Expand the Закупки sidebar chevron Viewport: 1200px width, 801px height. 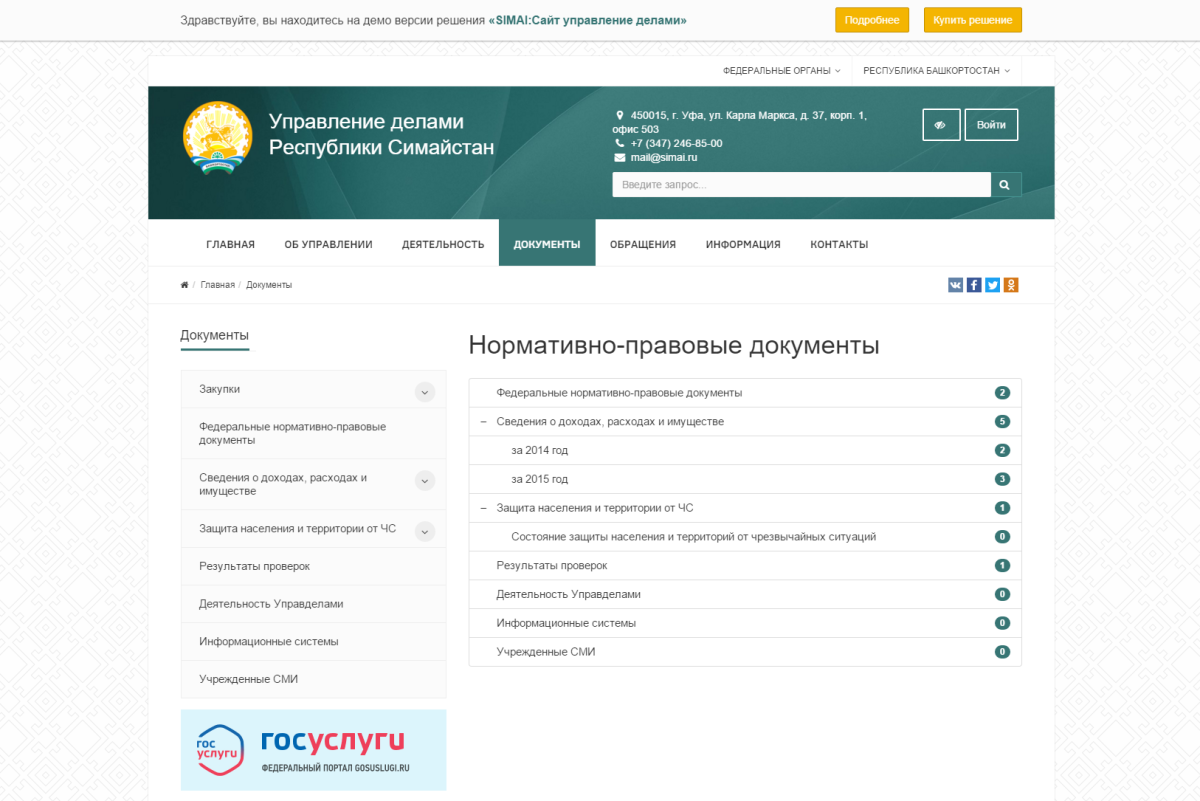point(425,391)
